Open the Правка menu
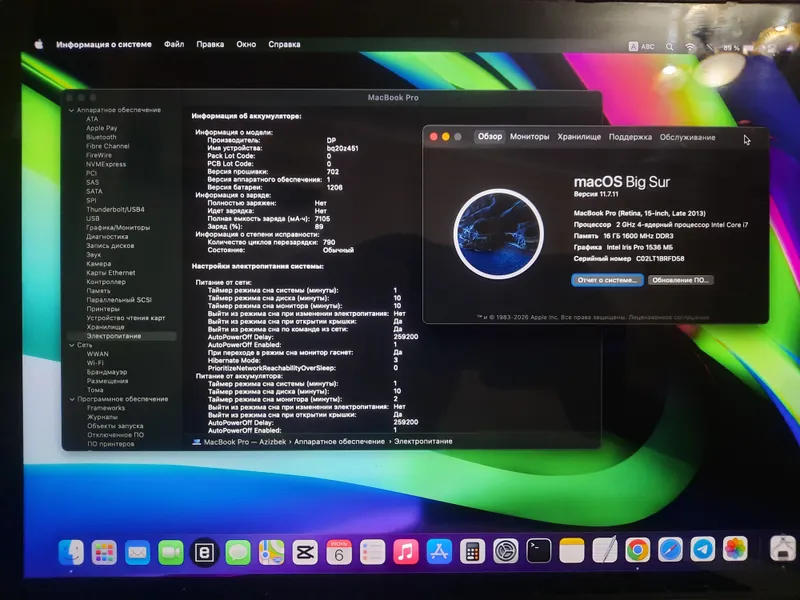Screen dimensions: 800x600 pyautogui.click(x=210, y=44)
